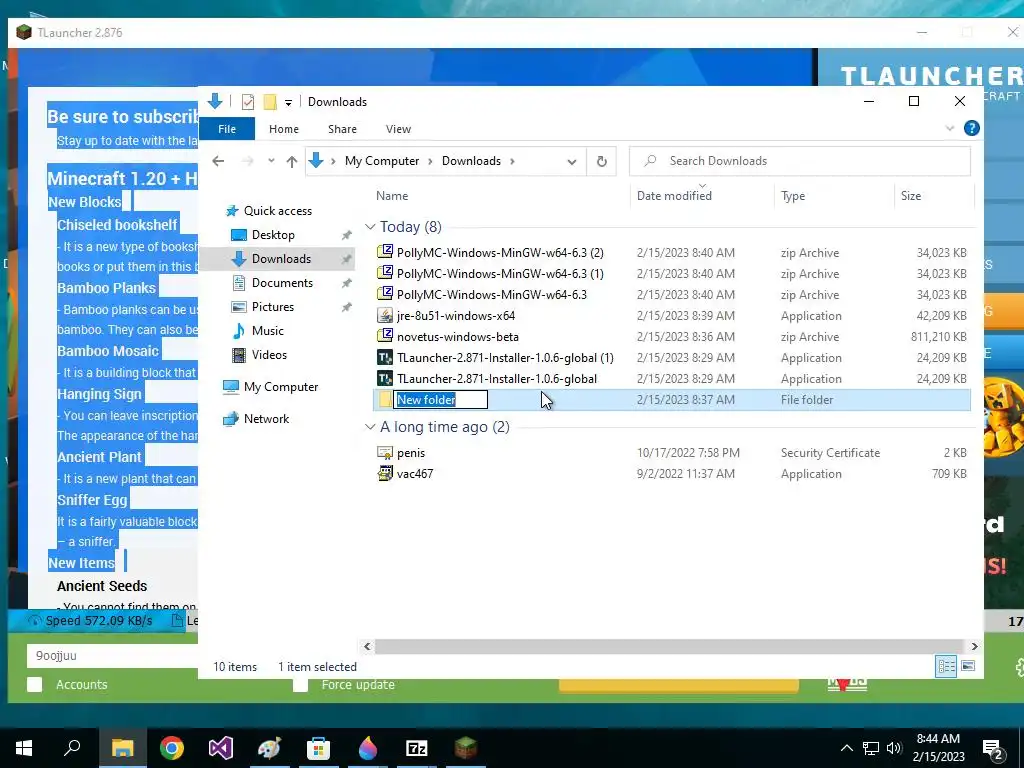Open the notification center icon
The width and height of the screenshot is (1024, 768).
[x=993, y=749]
